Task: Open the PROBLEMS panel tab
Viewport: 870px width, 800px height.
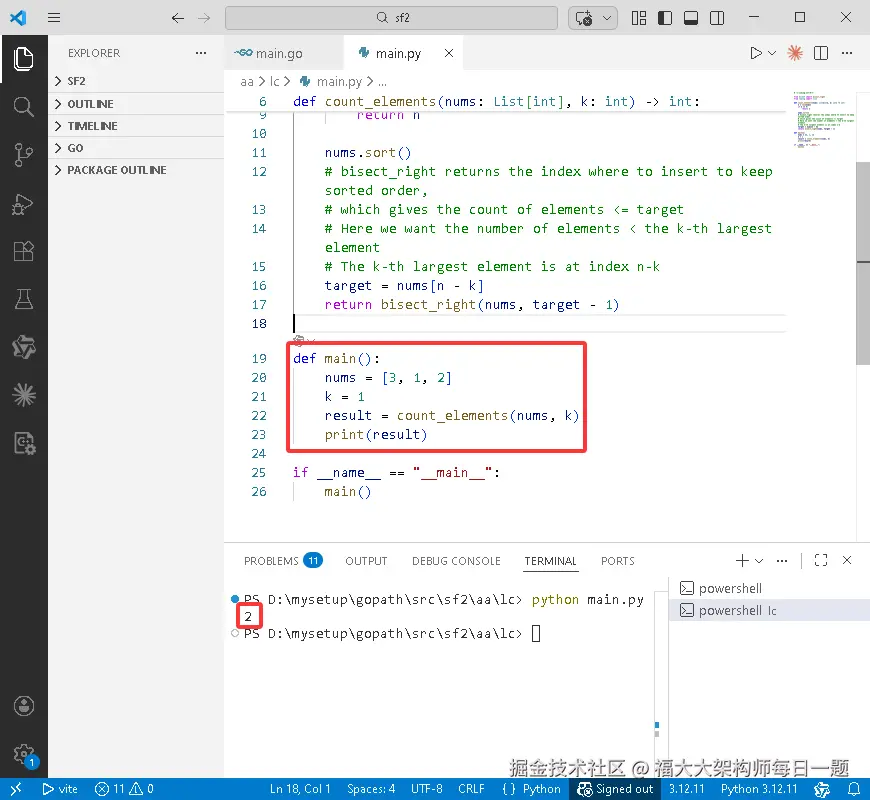Action: [x=282, y=561]
